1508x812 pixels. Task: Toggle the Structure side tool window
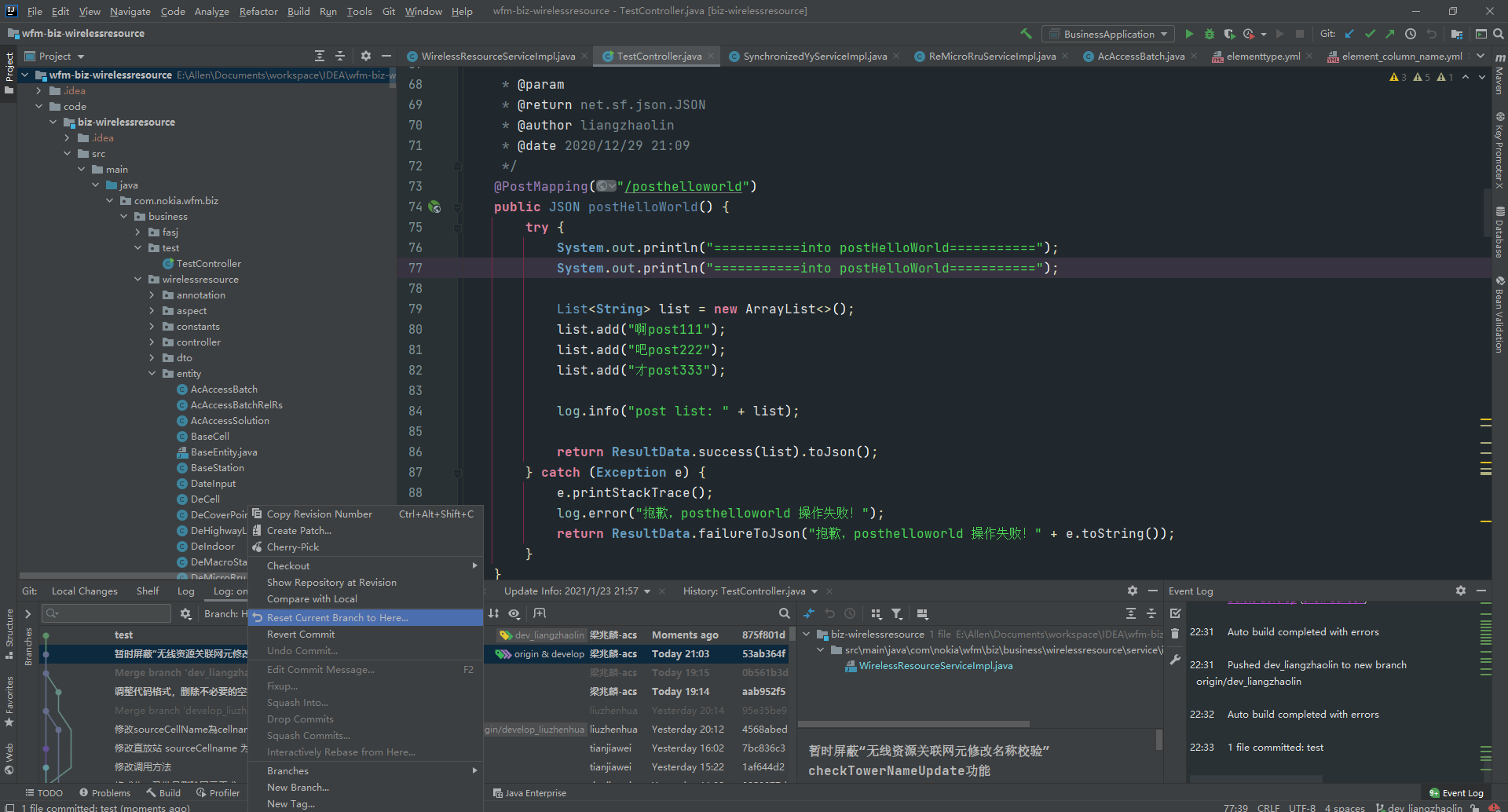[x=9, y=633]
